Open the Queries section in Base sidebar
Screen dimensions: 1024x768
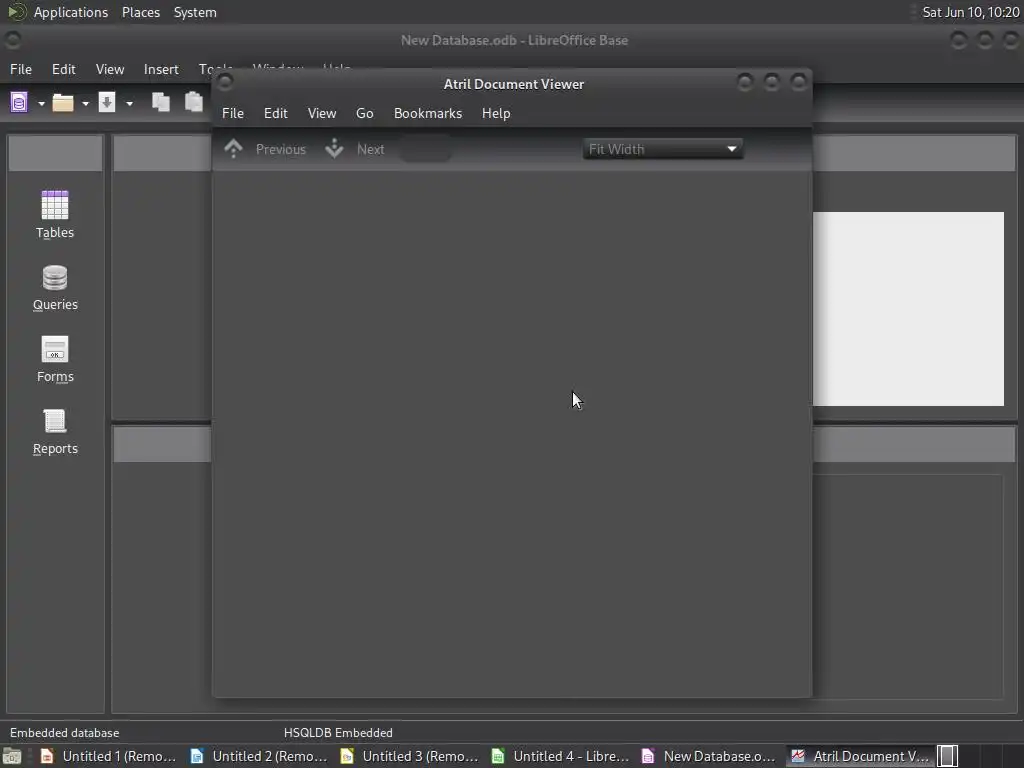click(55, 287)
